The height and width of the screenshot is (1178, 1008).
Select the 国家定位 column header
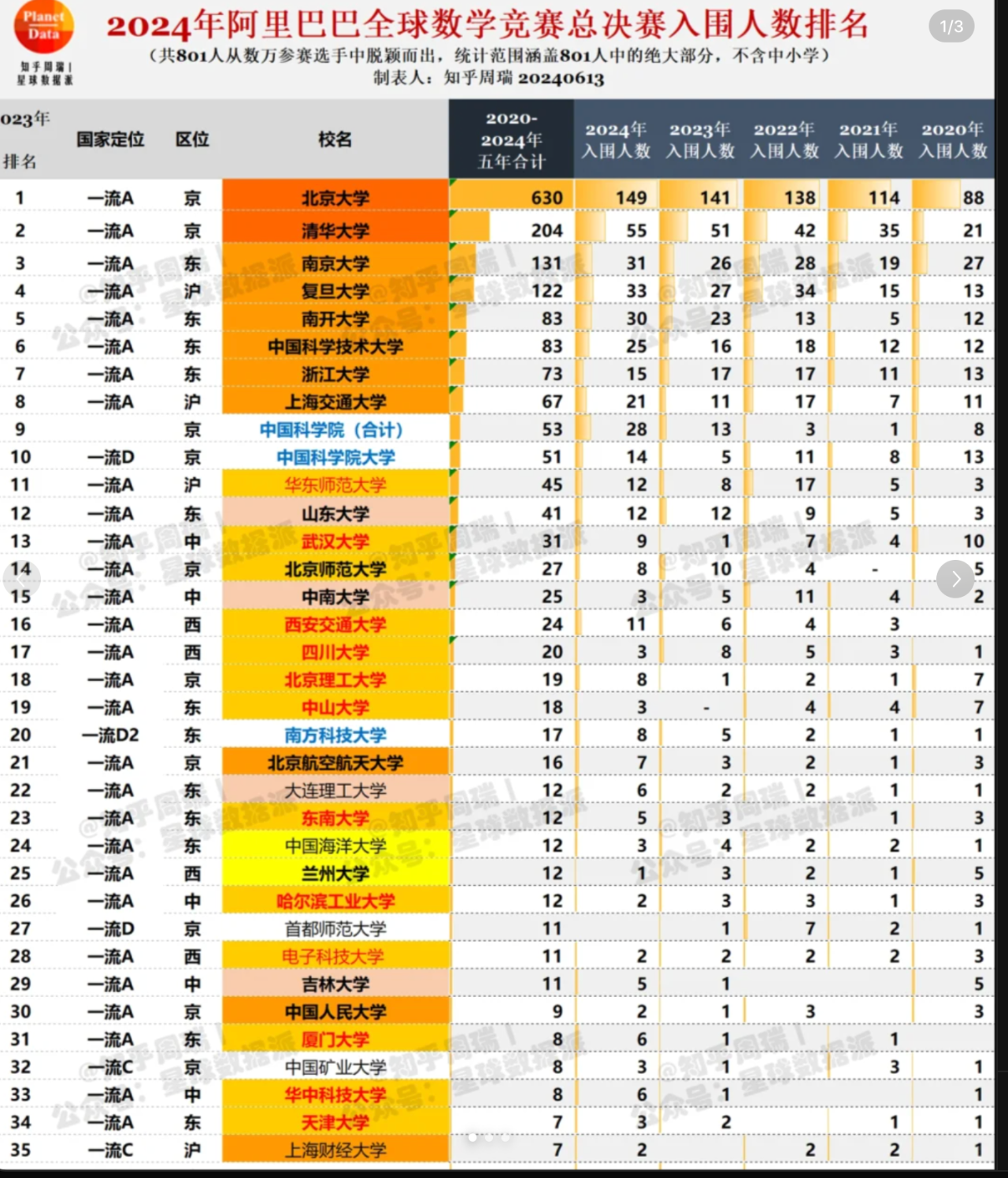[x=110, y=139]
